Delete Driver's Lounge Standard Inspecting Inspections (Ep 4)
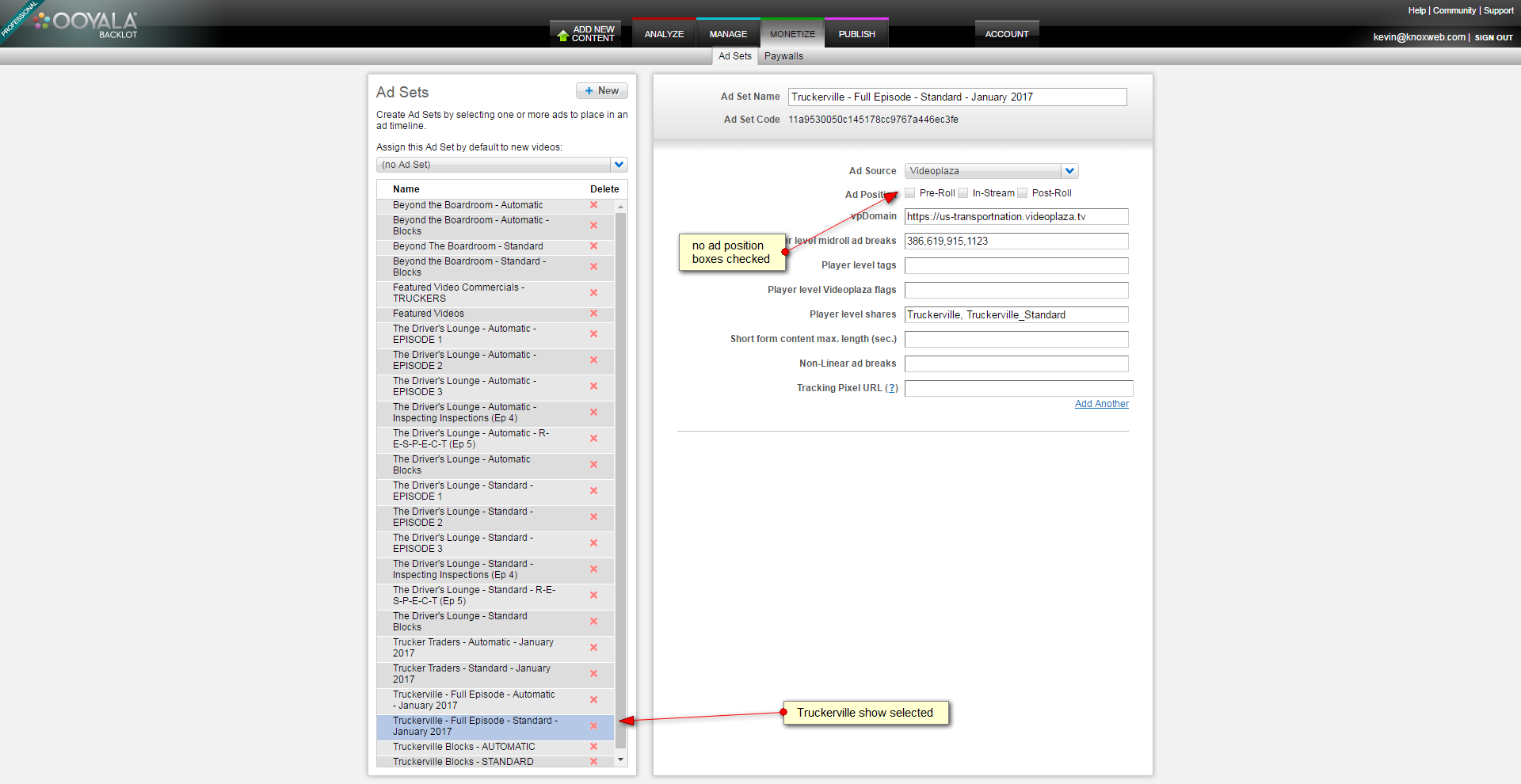 [593, 569]
